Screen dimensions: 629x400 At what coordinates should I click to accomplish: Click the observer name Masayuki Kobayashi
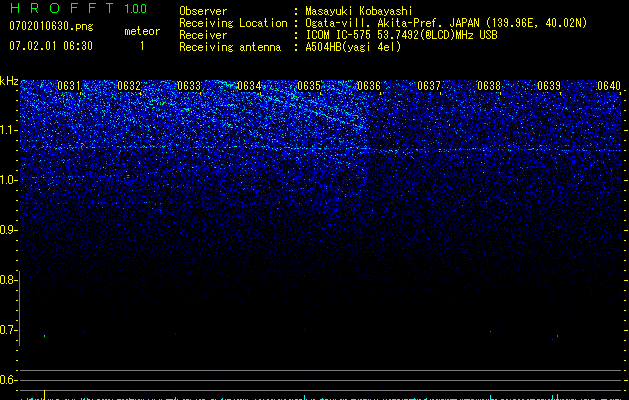click(359, 11)
